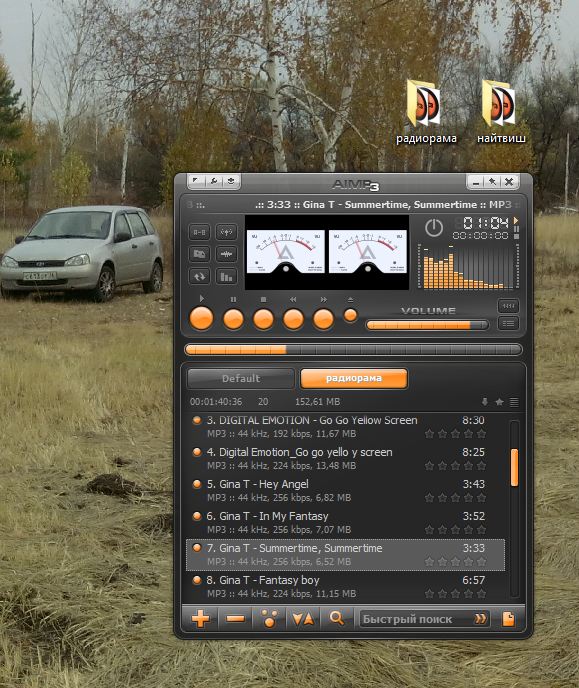
Task: Select the радиорама playlist tab
Action: [x=354, y=378]
